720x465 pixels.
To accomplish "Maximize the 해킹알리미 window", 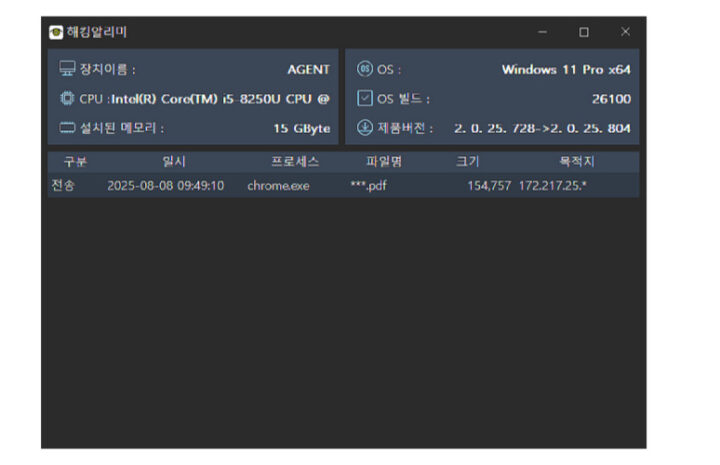I will click(x=584, y=32).
